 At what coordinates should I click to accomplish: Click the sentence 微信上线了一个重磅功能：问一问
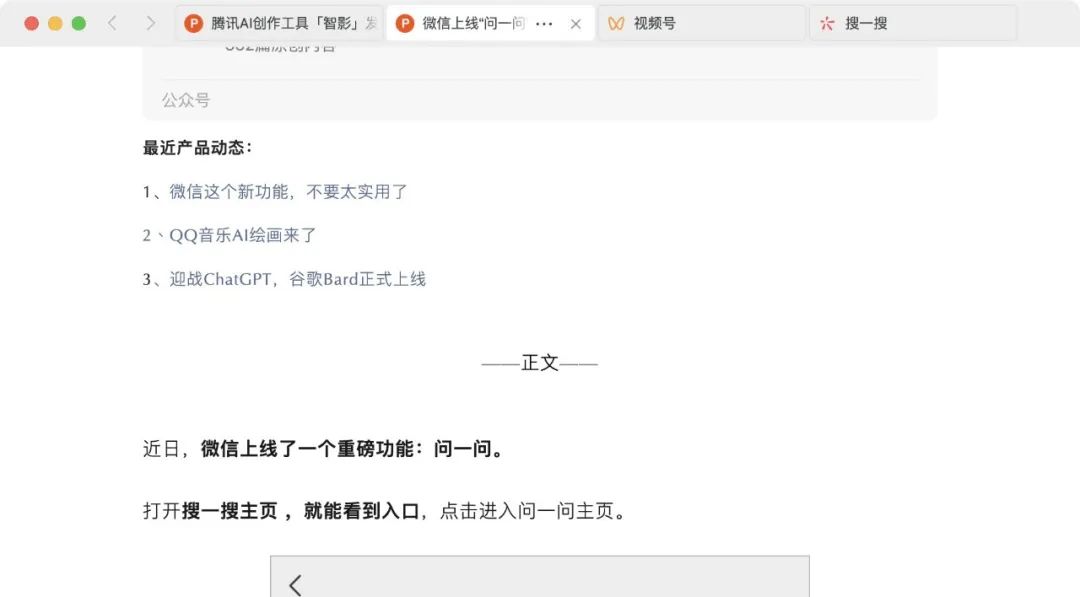pyautogui.click(x=353, y=449)
